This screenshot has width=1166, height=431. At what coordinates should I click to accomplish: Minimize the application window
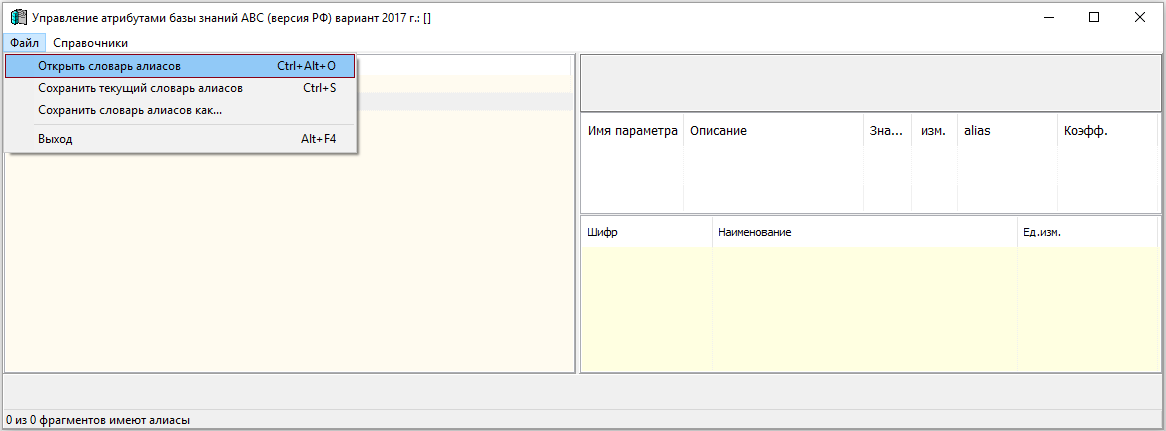pyautogui.click(x=1049, y=17)
